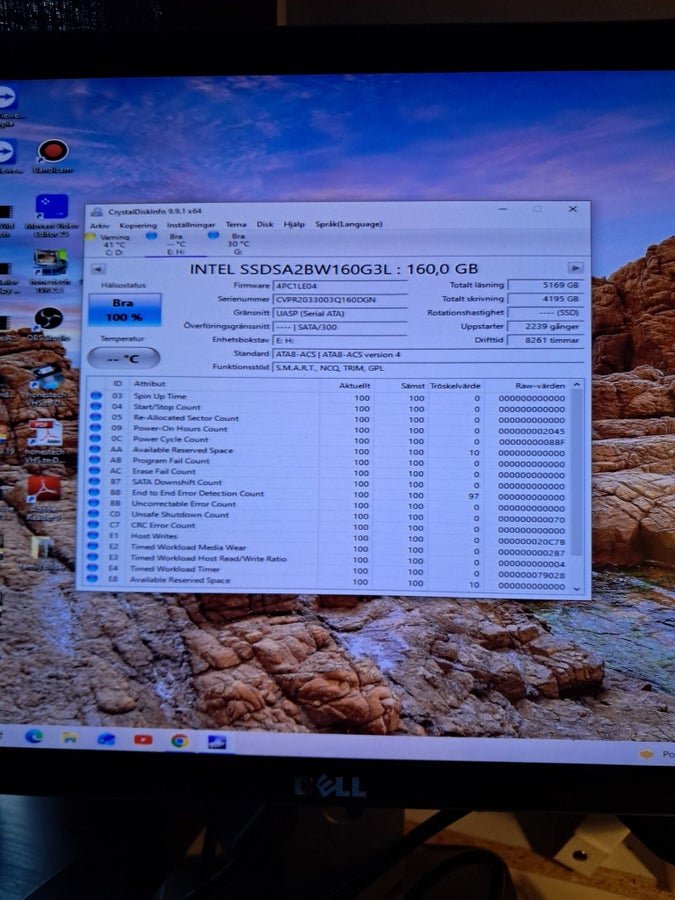Switch to Bra 30 °C G: disk tab

pyautogui.click(x=232, y=243)
